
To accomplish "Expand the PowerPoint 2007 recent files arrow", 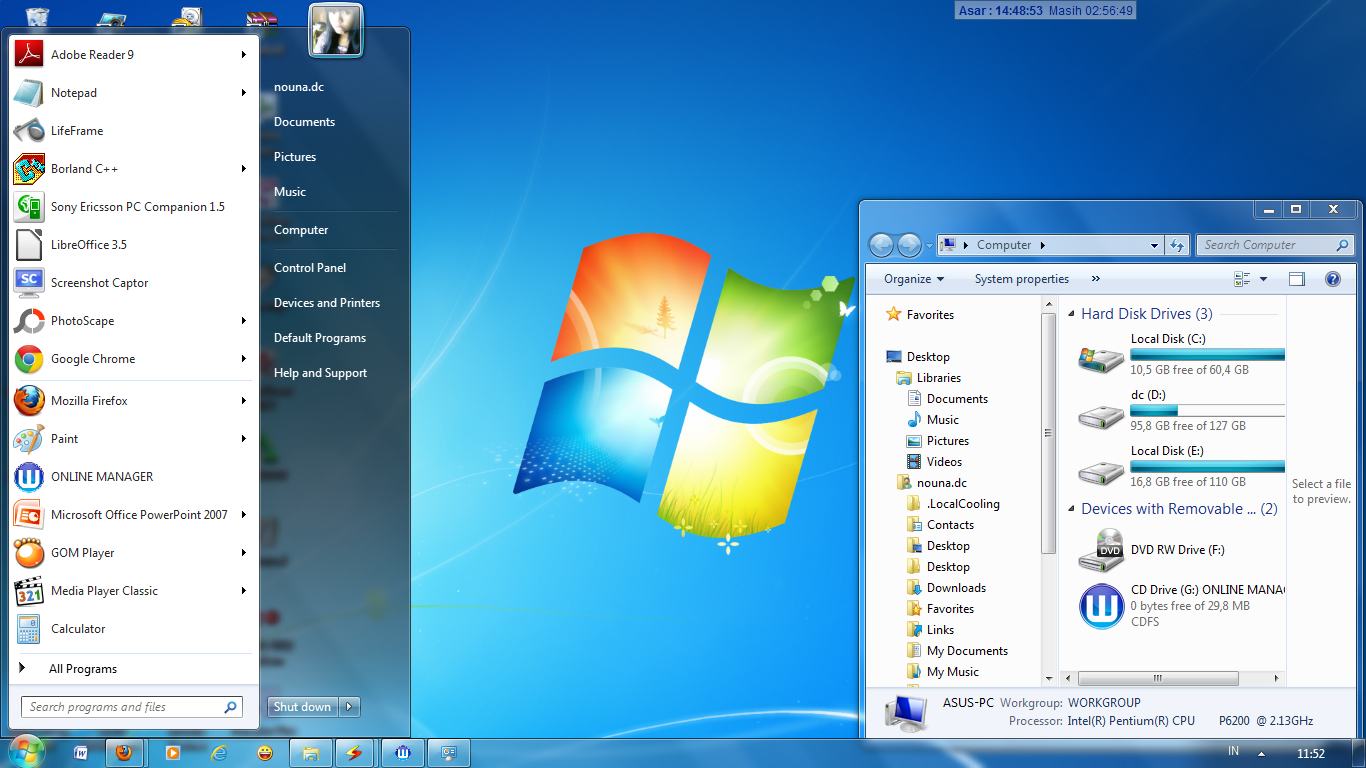I will coord(243,515).
